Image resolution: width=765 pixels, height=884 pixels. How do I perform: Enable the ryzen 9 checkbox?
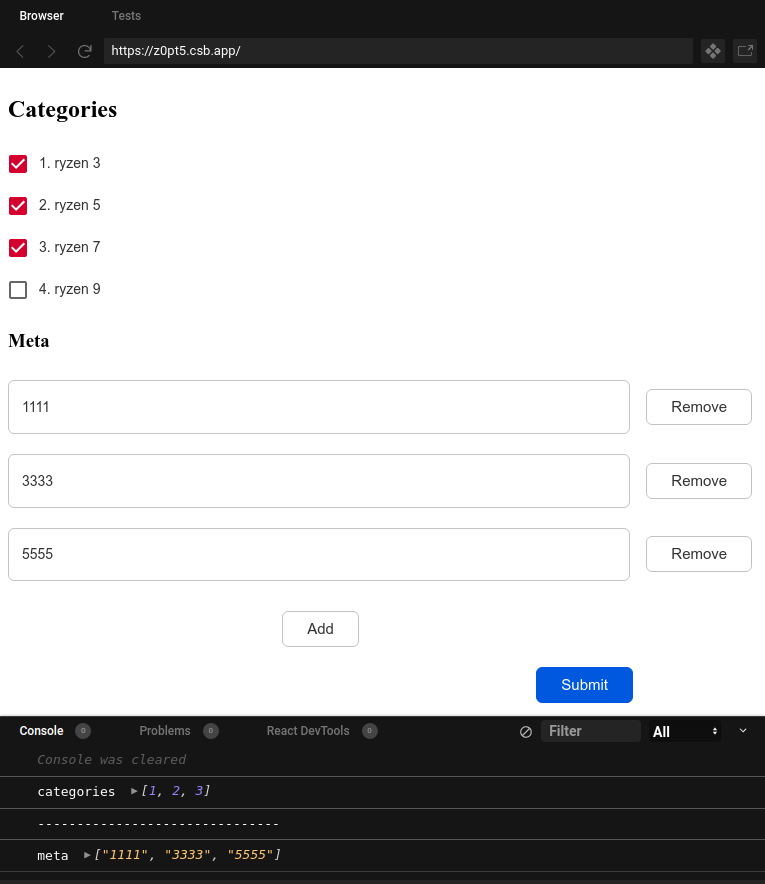18,290
